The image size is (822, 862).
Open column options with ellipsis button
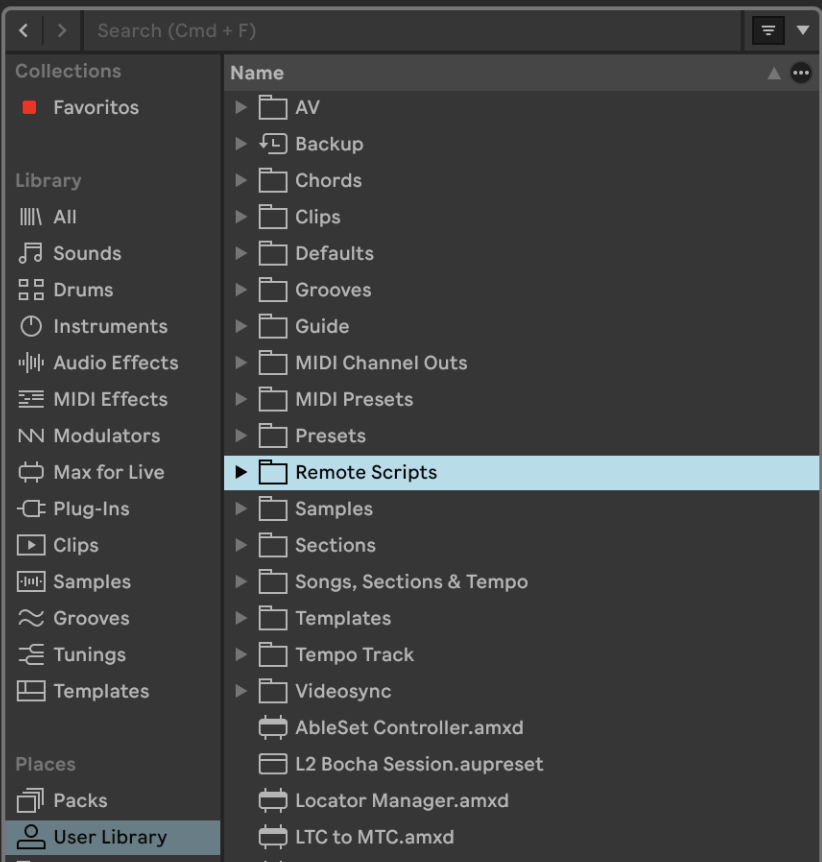801,73
